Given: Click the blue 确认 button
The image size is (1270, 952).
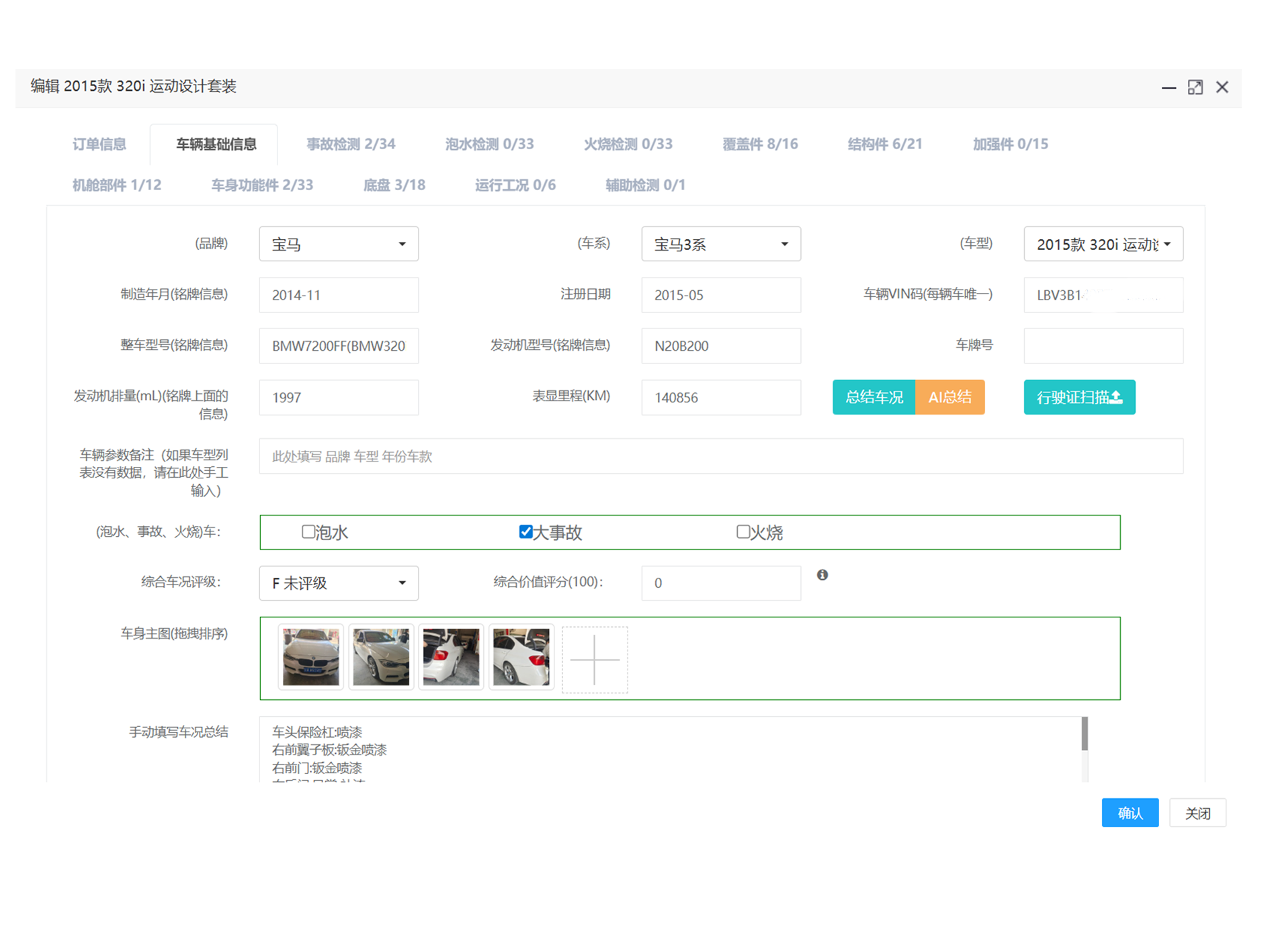Looking at the screenshot, I should 1130,813.
